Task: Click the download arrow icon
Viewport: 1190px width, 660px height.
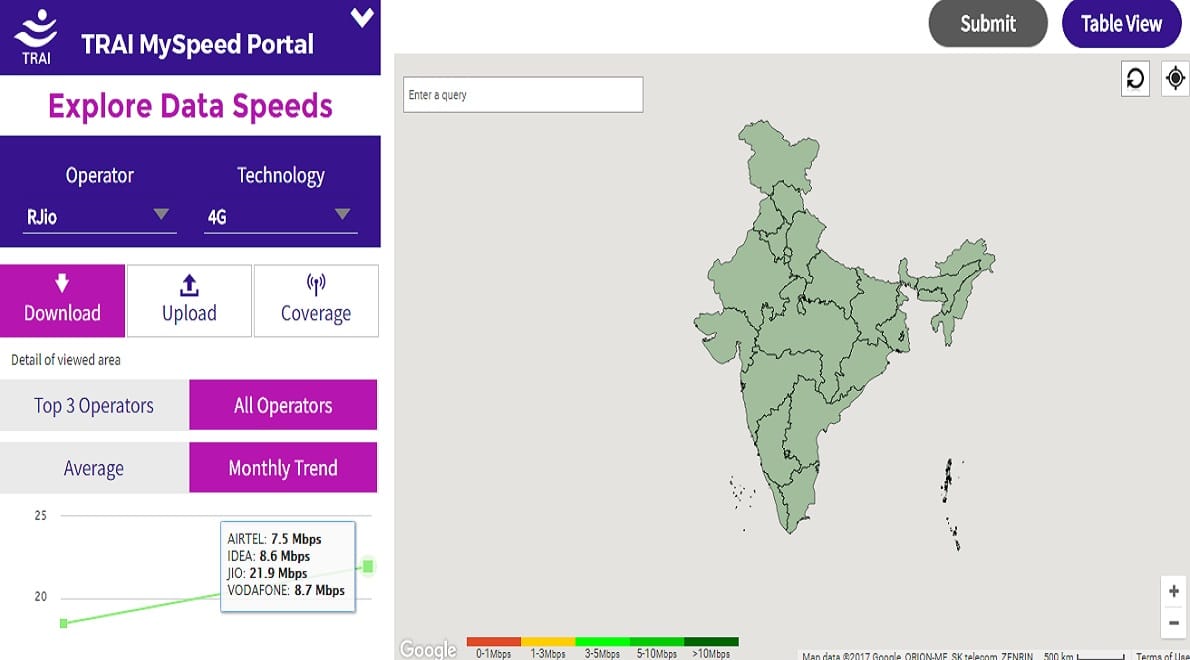Action: 62,283
